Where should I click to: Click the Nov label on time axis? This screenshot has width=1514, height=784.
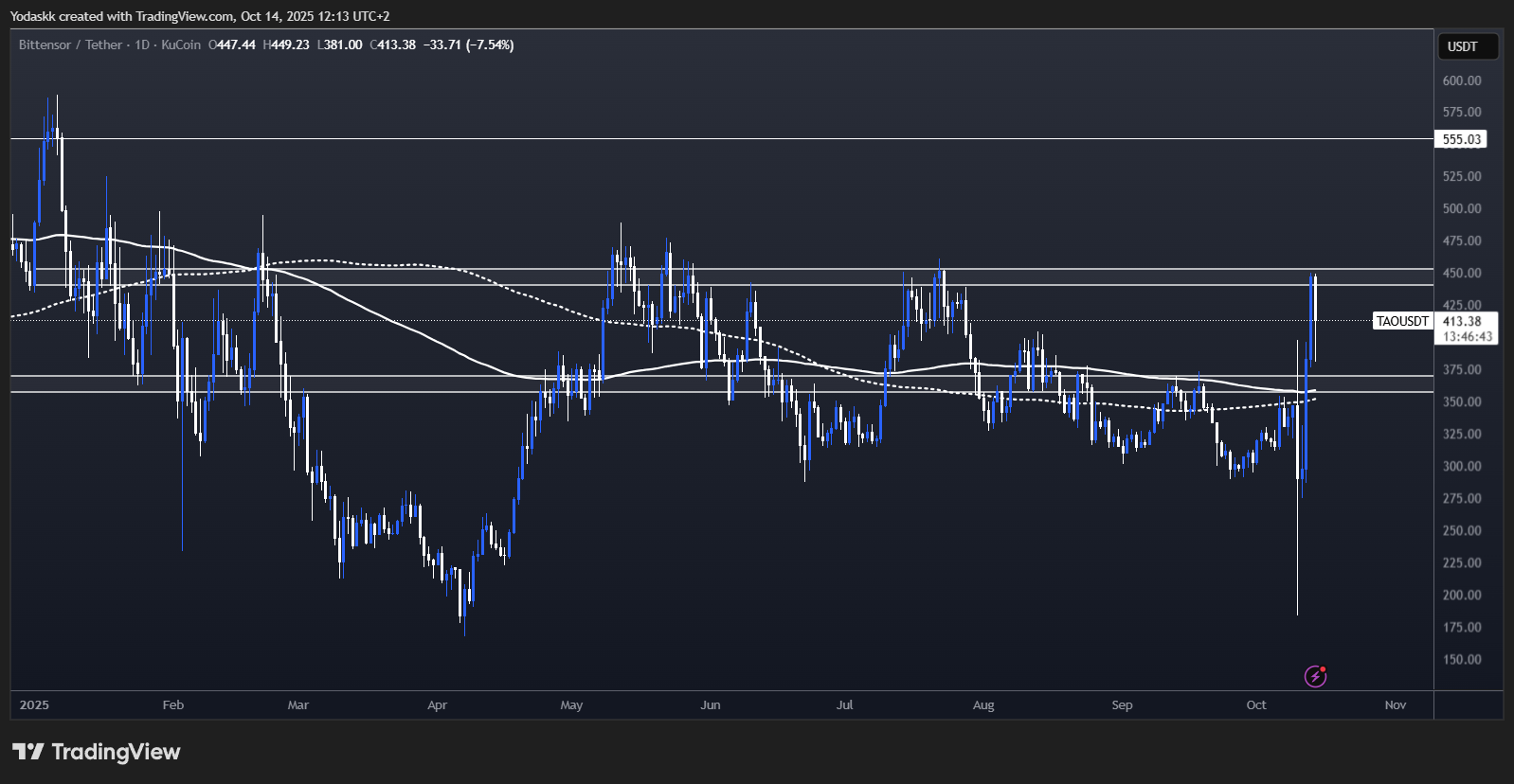point(1395,704)
